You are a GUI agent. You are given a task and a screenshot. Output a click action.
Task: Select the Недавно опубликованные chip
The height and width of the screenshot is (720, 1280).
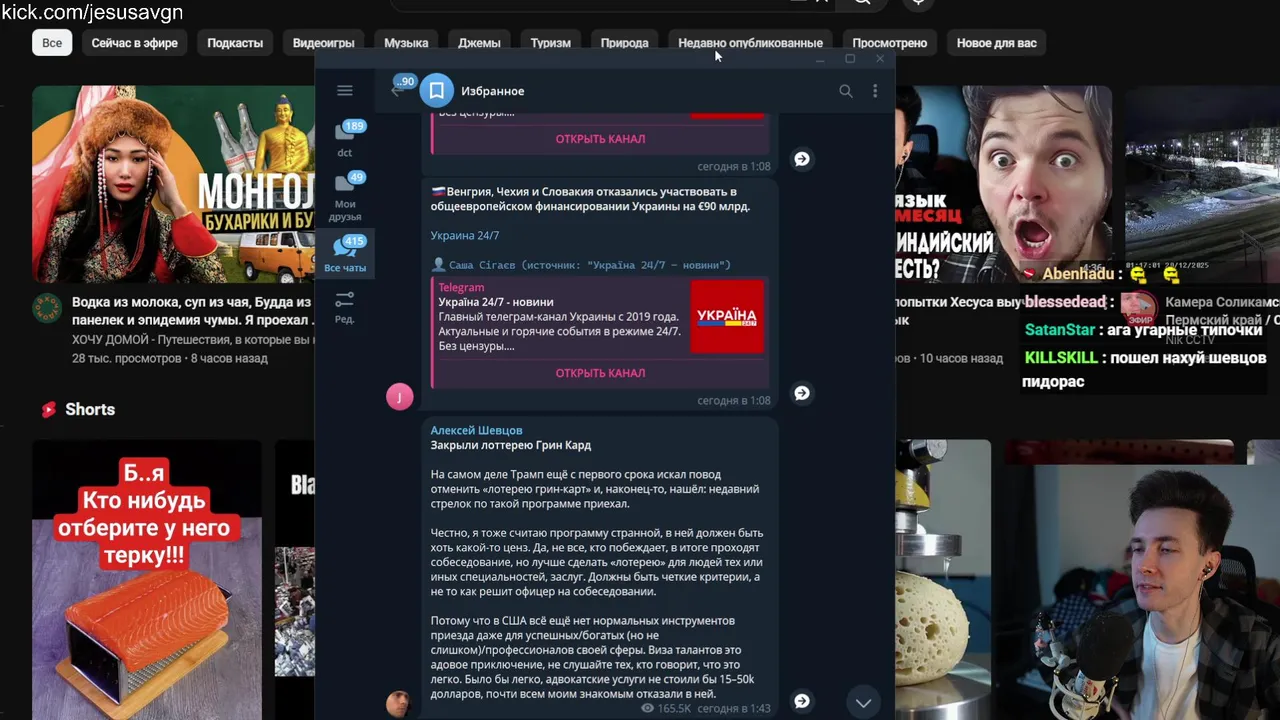pos(750,43)
